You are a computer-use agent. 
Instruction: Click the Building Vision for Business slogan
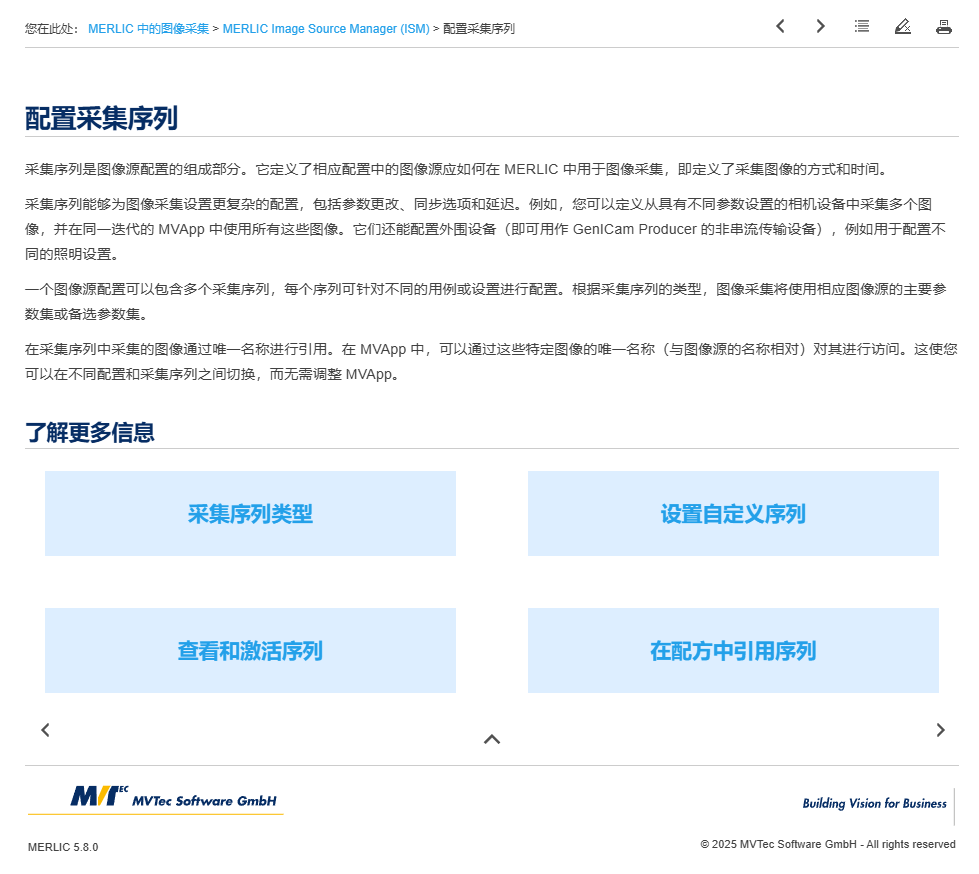click(874, 803)
